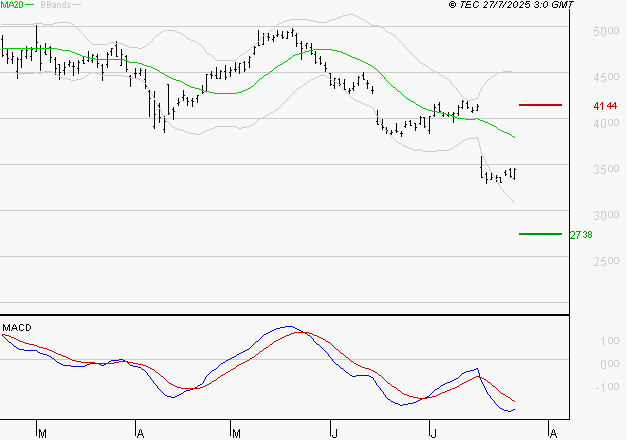Image resolution: width=627 pixels, height=440 pixels.
Task: Click the 5000 price axis label
Action: point(606,32)
